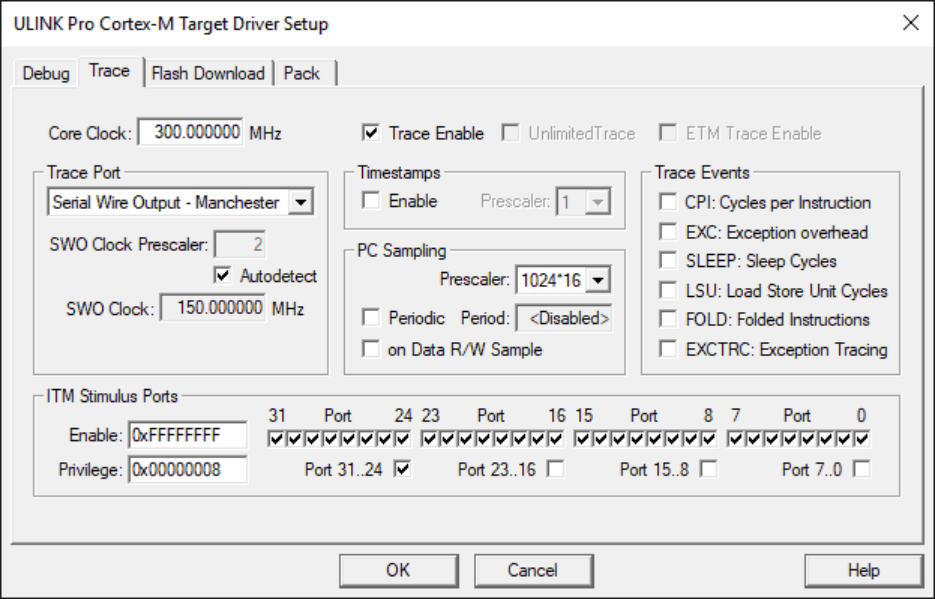This screenshot has height=599, width=935.
Task: Uncheck ITM stimulus port 23 checkbox
Action: coord(429,439)
